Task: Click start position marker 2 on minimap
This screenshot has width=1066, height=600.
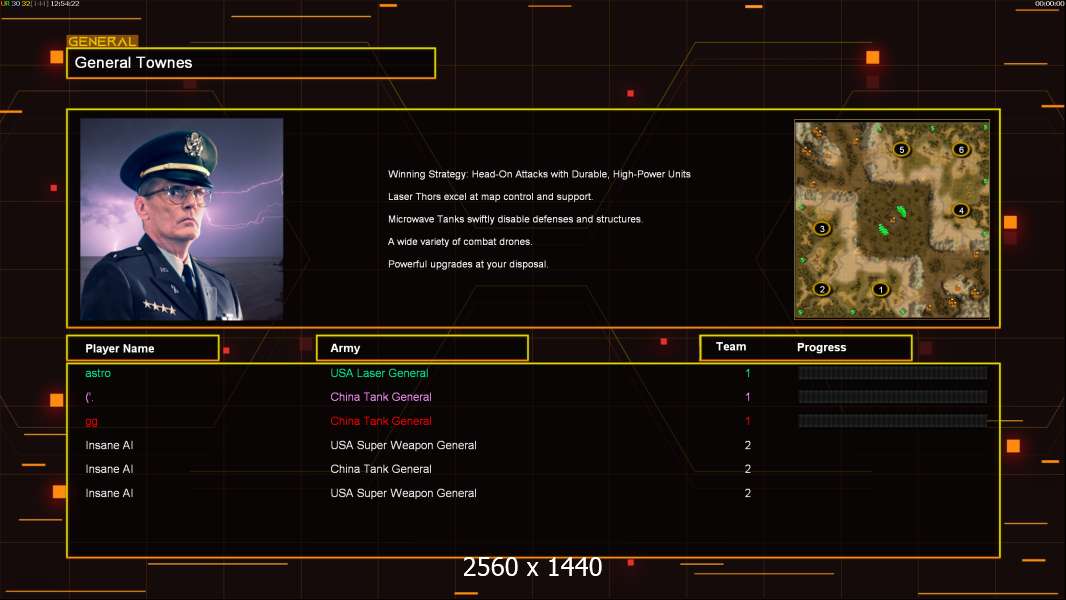Action: (x=822, y=289)
